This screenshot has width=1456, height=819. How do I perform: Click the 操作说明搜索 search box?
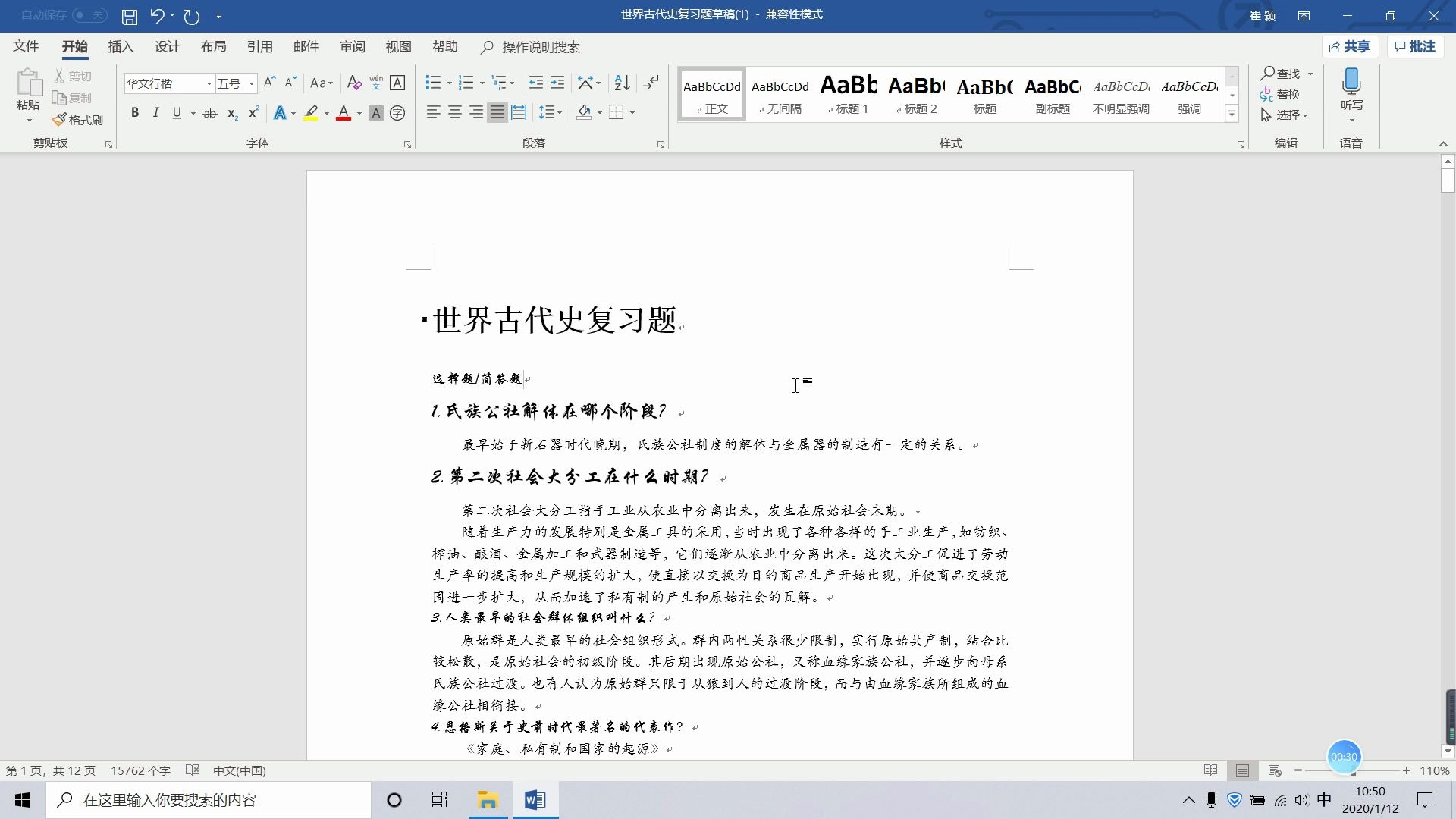coord(531,47)
